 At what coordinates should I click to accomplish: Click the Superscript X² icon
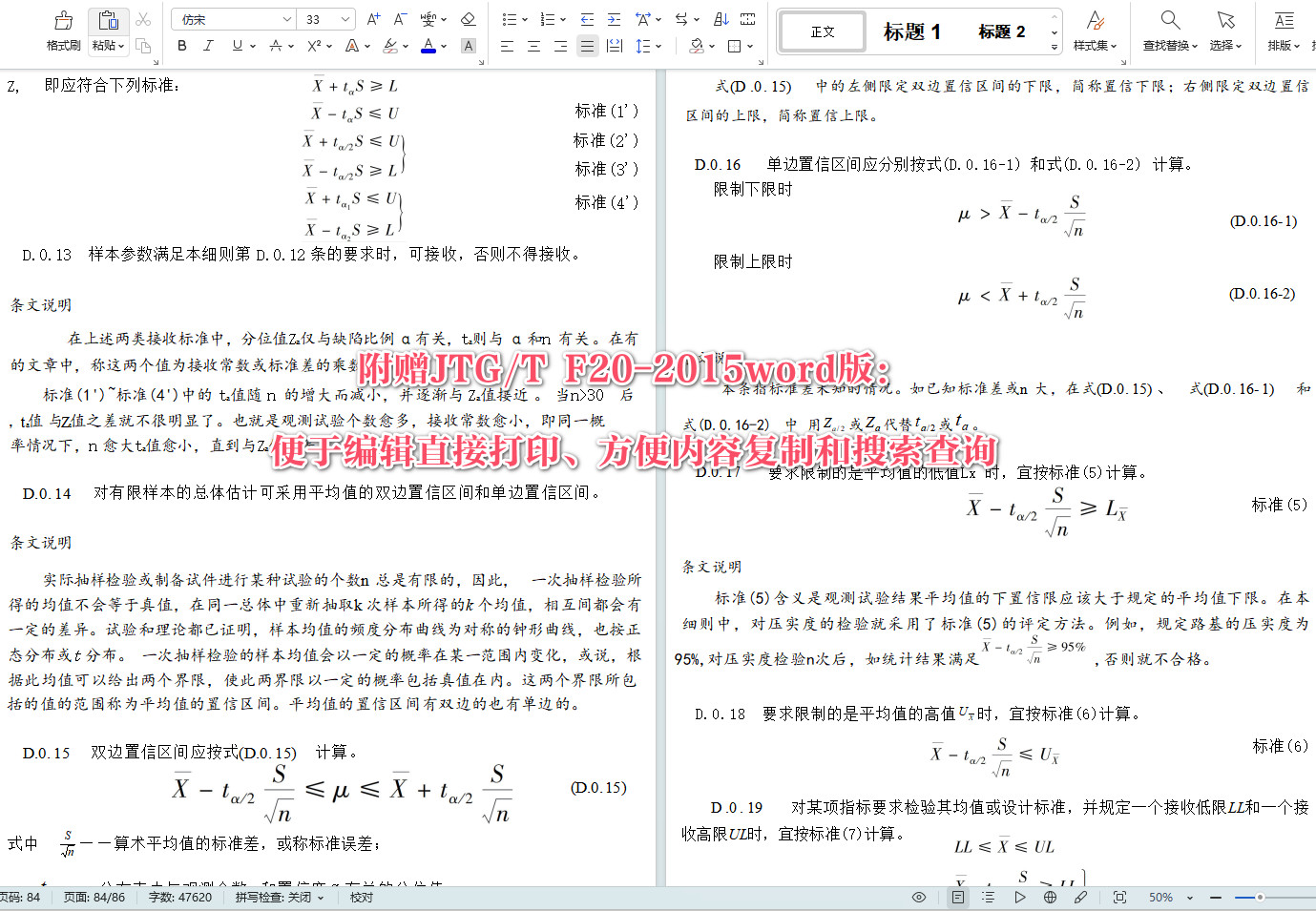pos(314,45)
